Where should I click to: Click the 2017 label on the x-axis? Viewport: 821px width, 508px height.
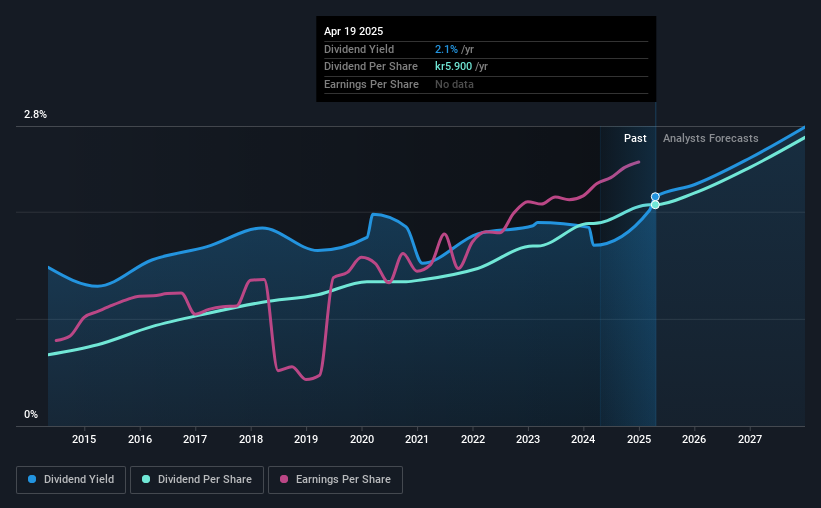[x=195, y=439]
